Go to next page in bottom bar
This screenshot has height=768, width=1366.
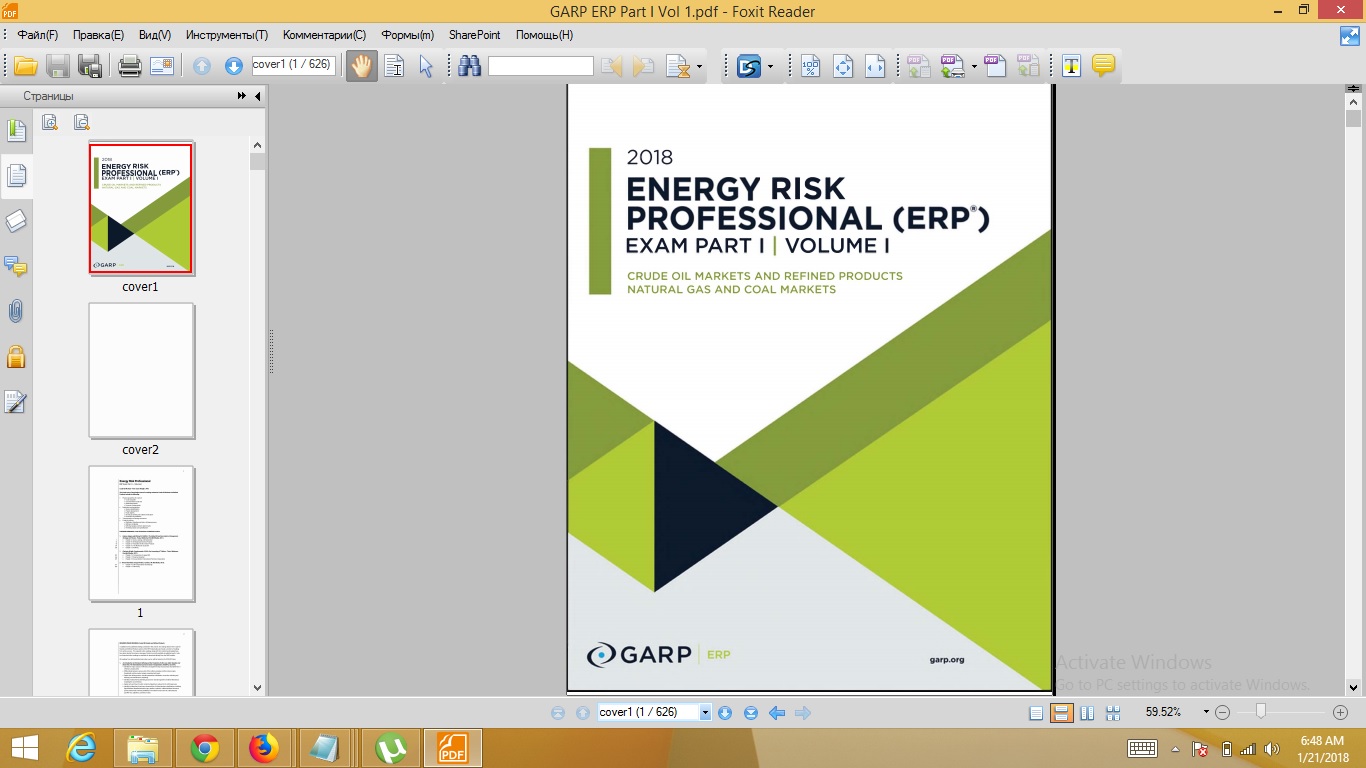point(725,713)
